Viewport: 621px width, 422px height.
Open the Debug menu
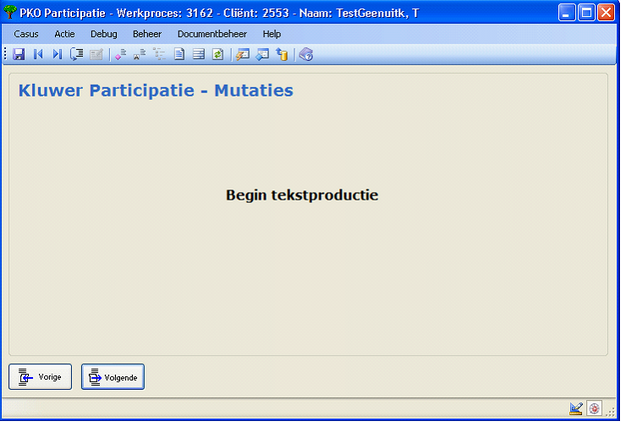(104, 34)
